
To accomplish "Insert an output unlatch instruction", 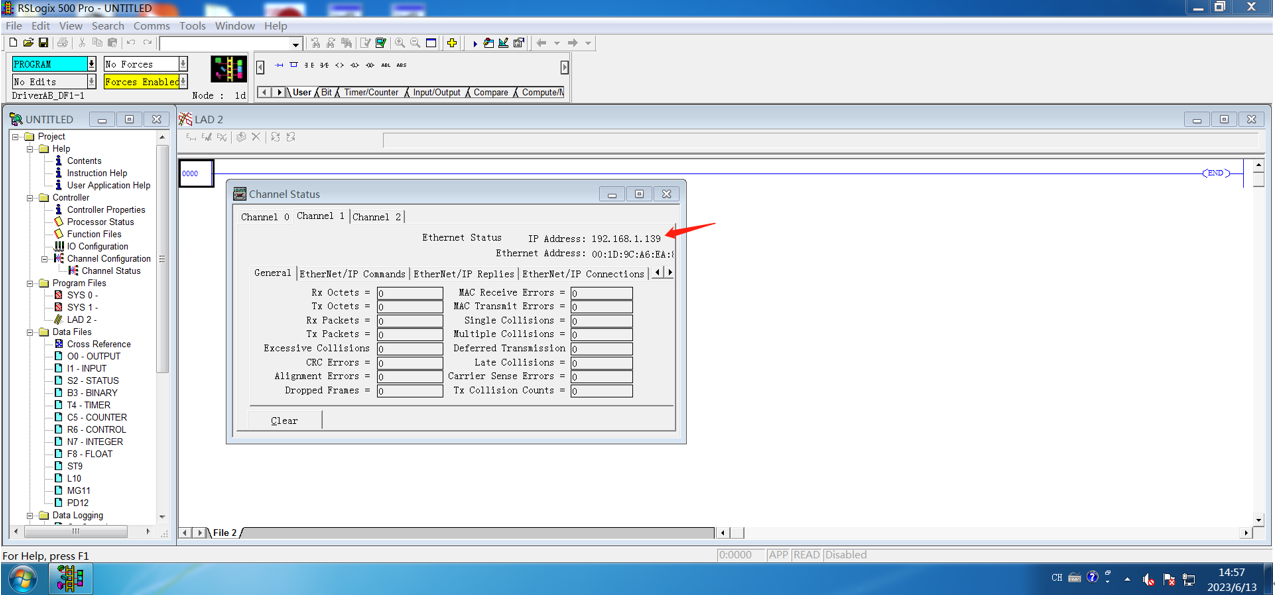I will [x=370, y=65].
